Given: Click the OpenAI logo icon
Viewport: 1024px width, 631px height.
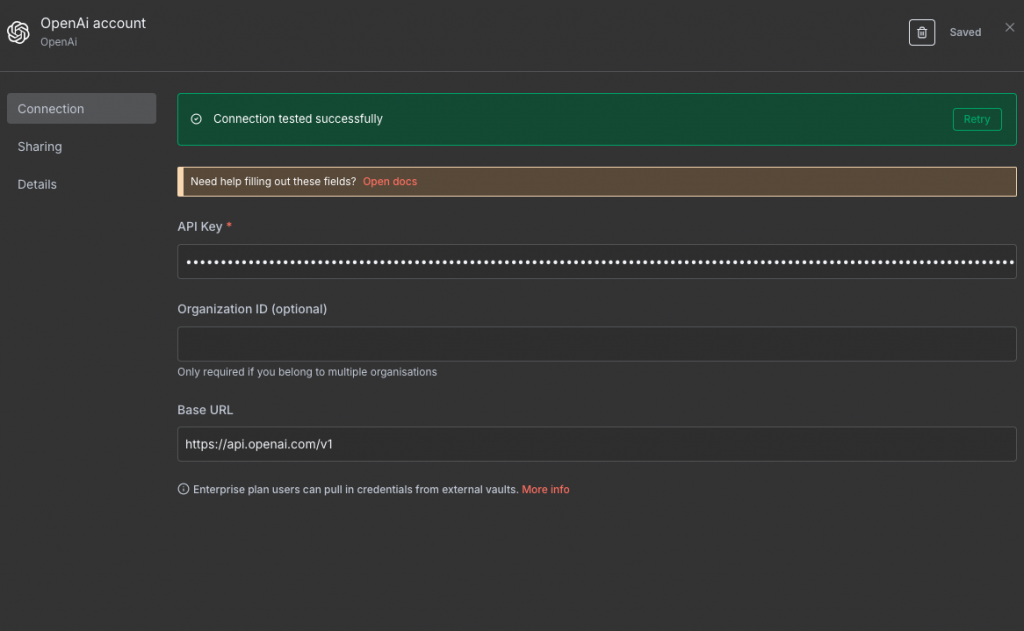Looking at the screenshot, I should click(18, 32).
